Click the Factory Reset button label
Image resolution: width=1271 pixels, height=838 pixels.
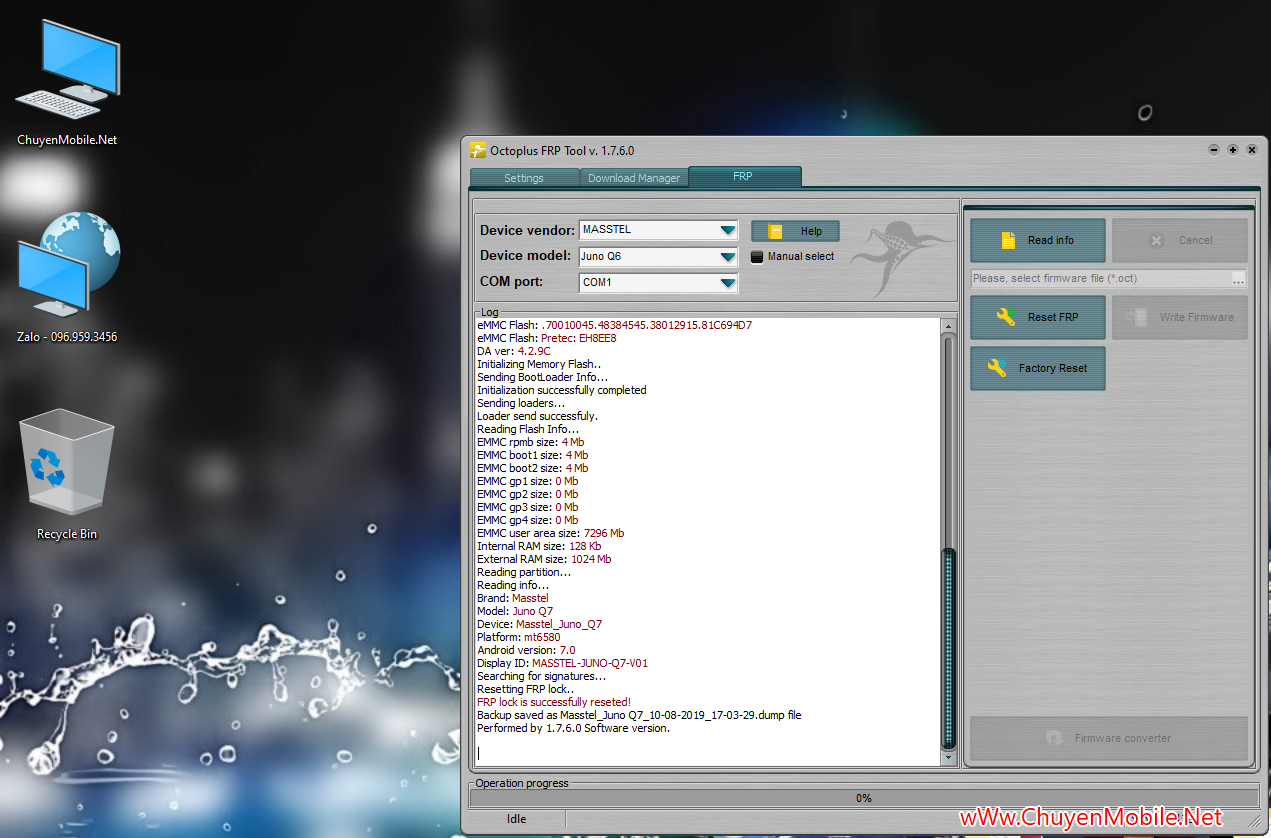(x=1053, y=368)
